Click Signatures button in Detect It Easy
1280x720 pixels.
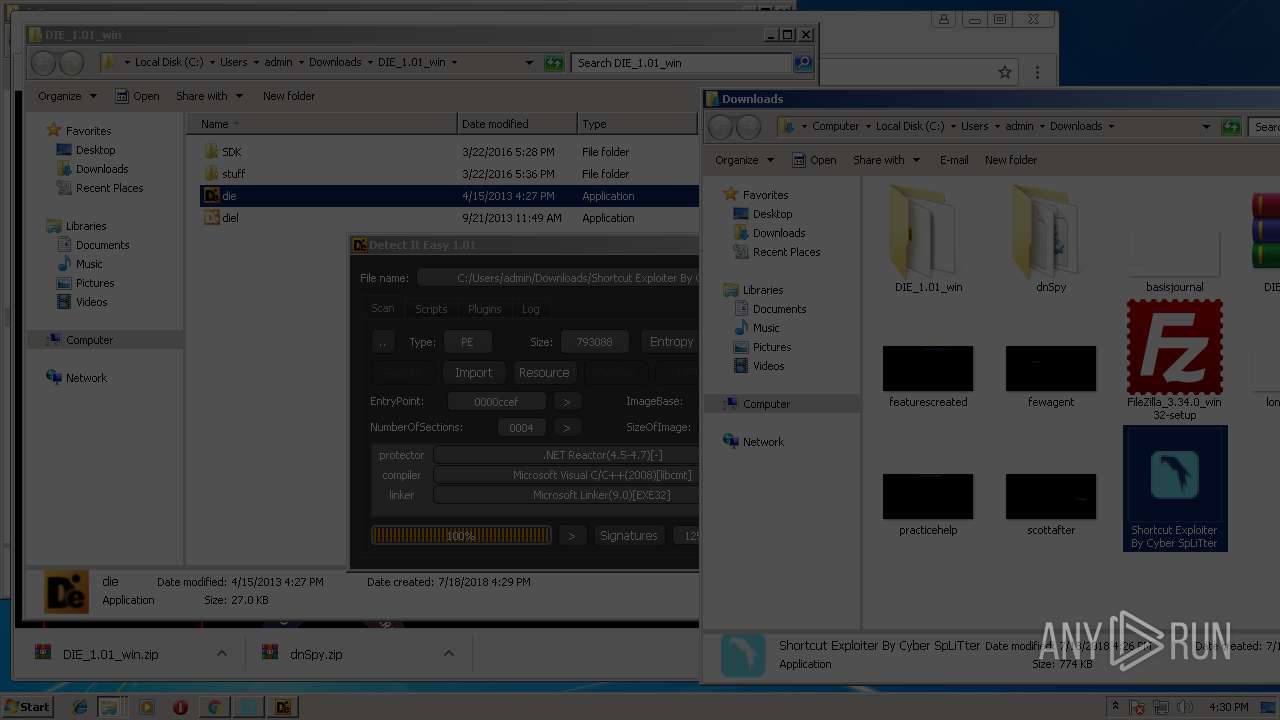point(629,536)
